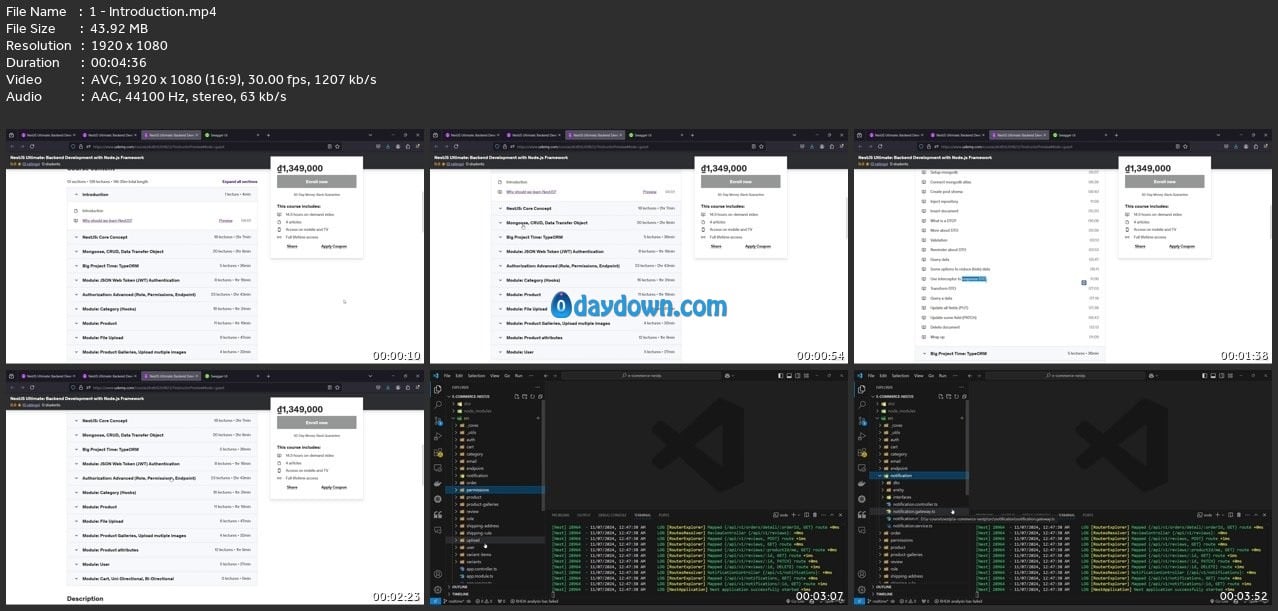Click Manage gear icon in 00:03:07 frame

(x=438, y=590)
